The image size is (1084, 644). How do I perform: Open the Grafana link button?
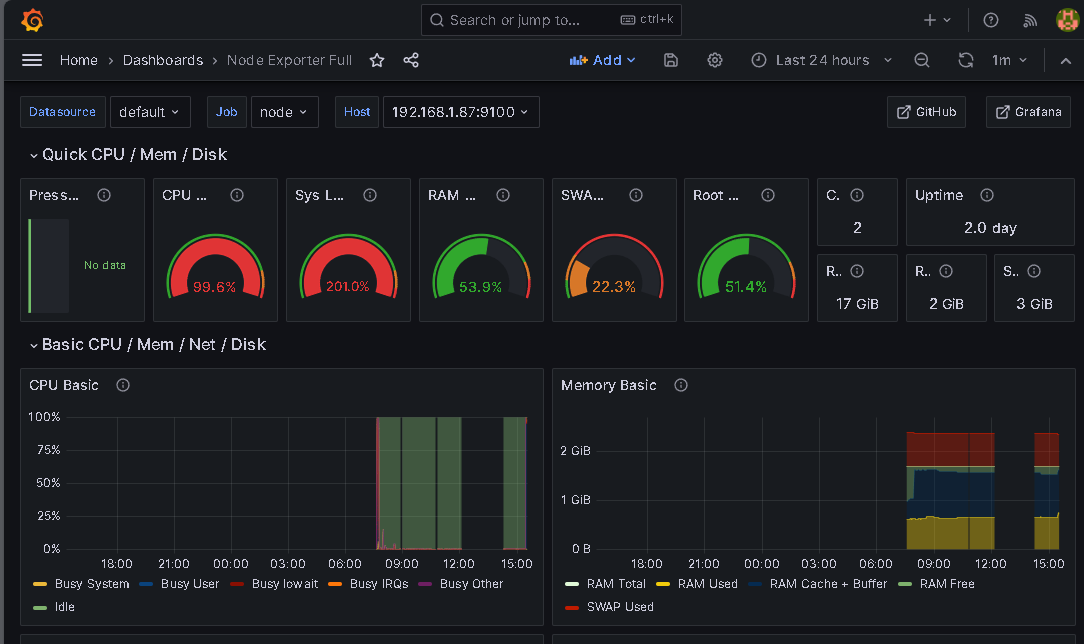1028,112
